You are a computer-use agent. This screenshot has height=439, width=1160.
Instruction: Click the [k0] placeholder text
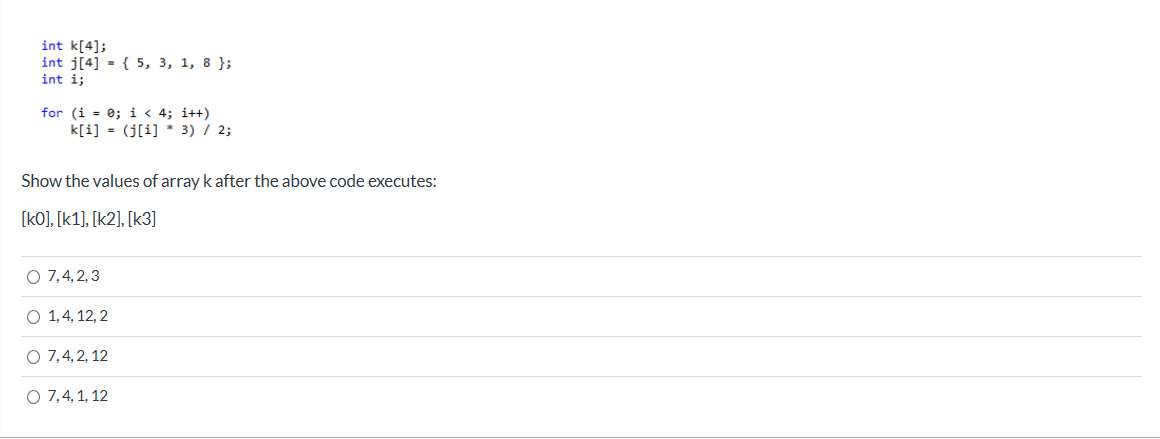point(36,219)
